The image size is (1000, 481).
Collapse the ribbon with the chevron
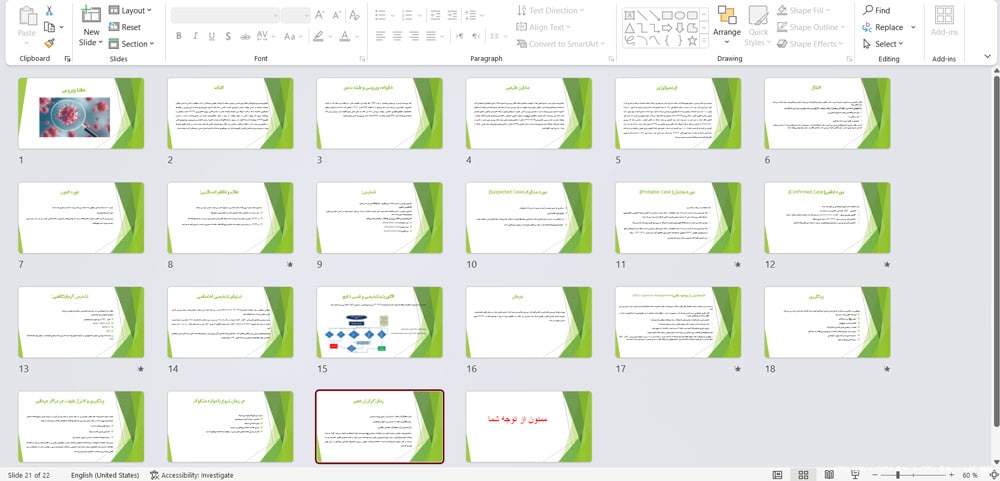coord(987,57)
